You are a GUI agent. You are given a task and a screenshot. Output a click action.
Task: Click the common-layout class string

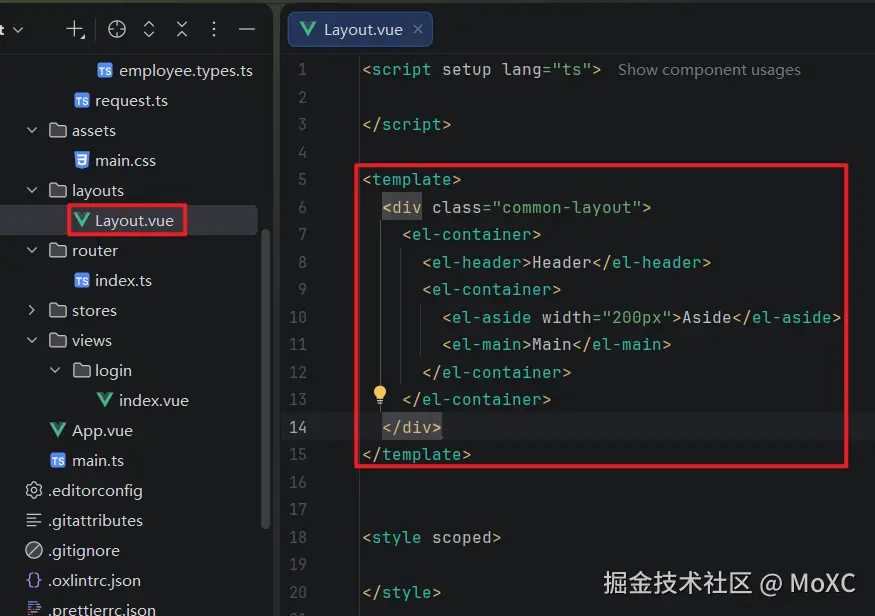(x=566, y=208)
